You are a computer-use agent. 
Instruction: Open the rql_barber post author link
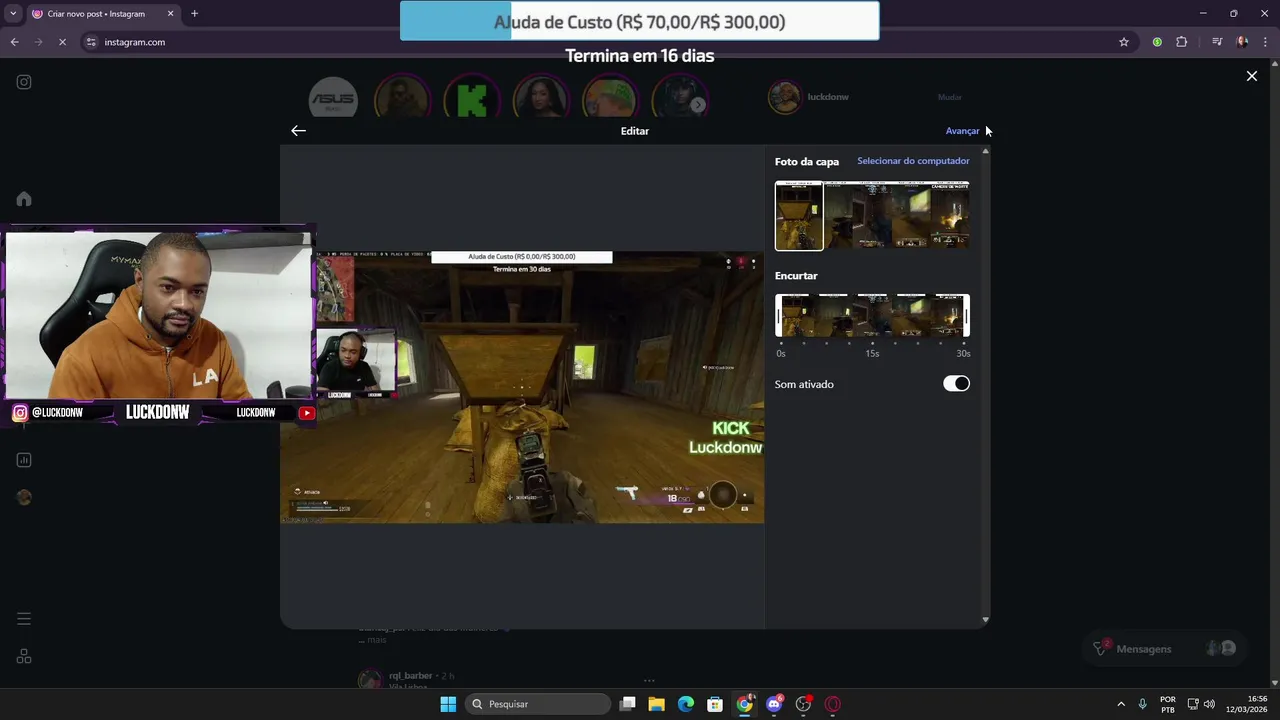pos(410,676)
